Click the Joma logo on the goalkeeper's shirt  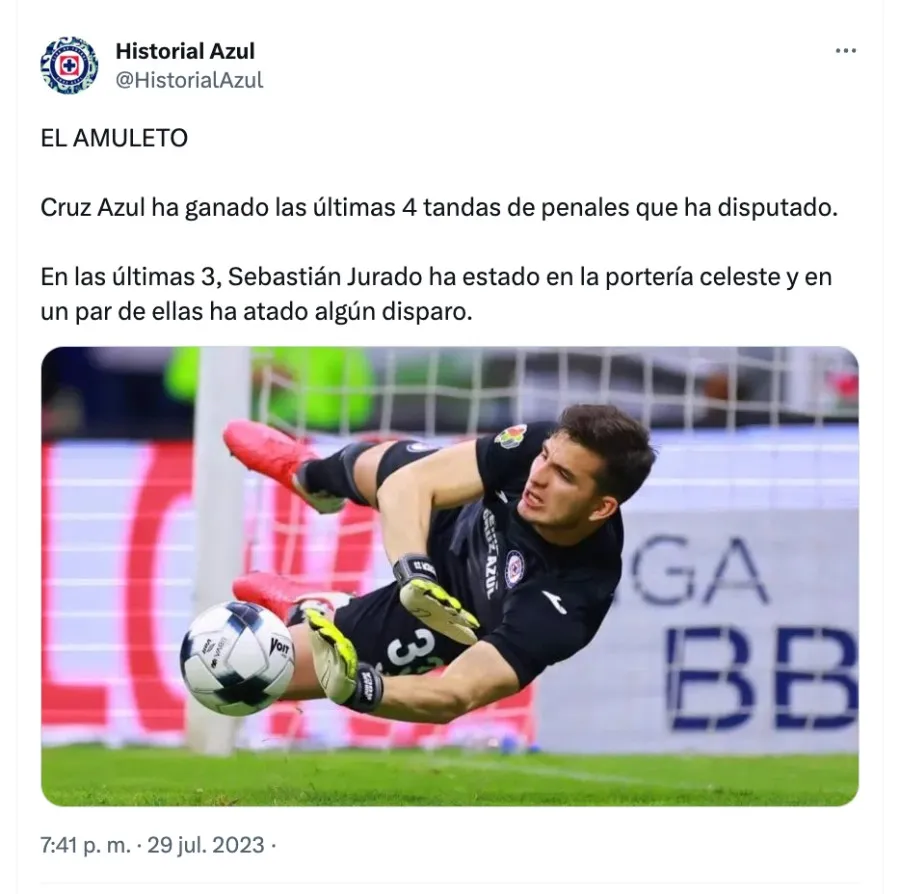553,602
